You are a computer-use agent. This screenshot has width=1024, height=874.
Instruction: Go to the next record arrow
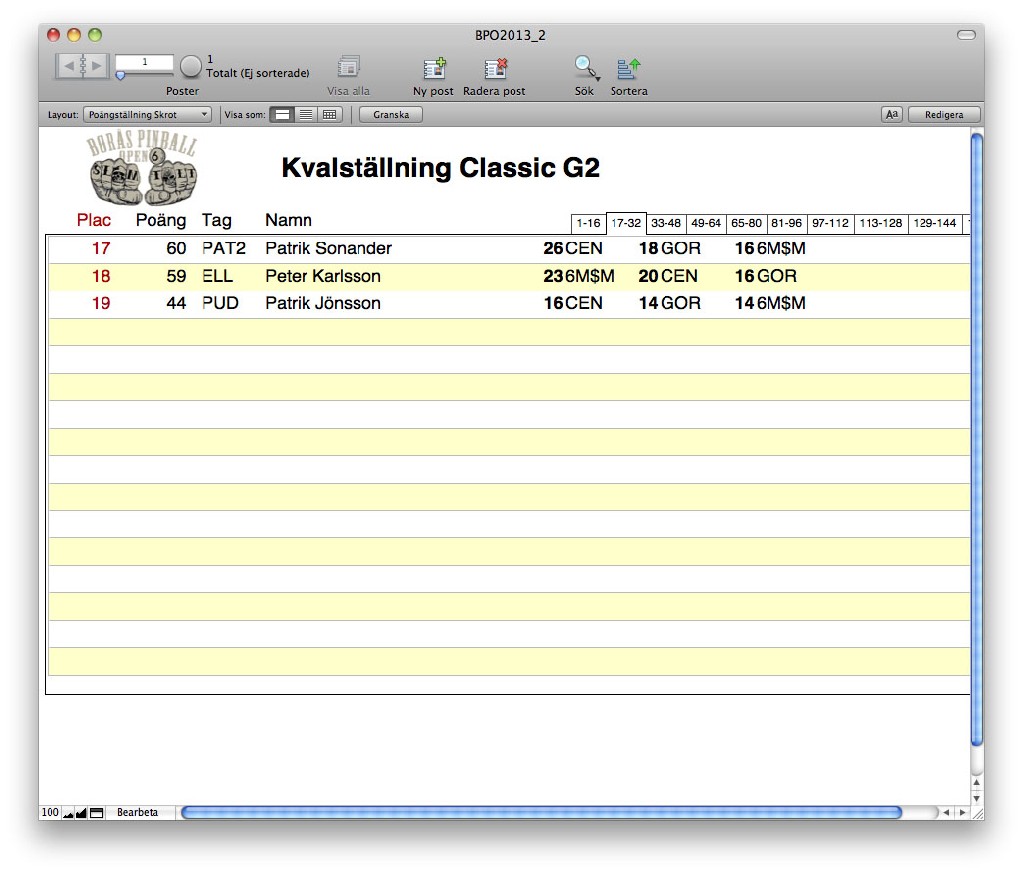pyautogui.click(x=97, y=65)
